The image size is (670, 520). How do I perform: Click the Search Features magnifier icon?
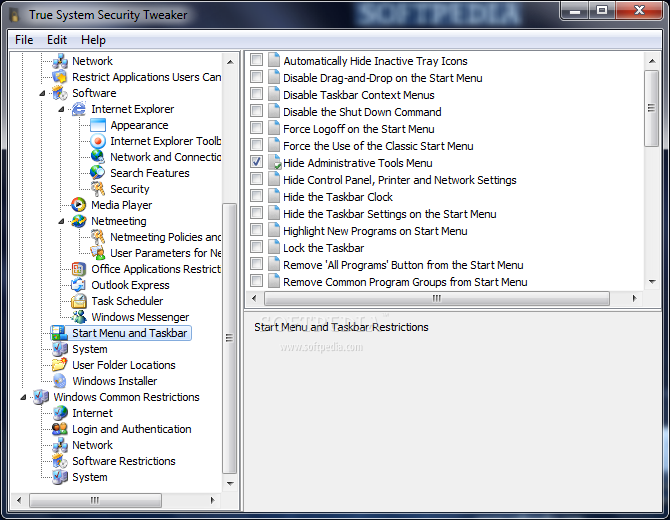click(98, 173)
